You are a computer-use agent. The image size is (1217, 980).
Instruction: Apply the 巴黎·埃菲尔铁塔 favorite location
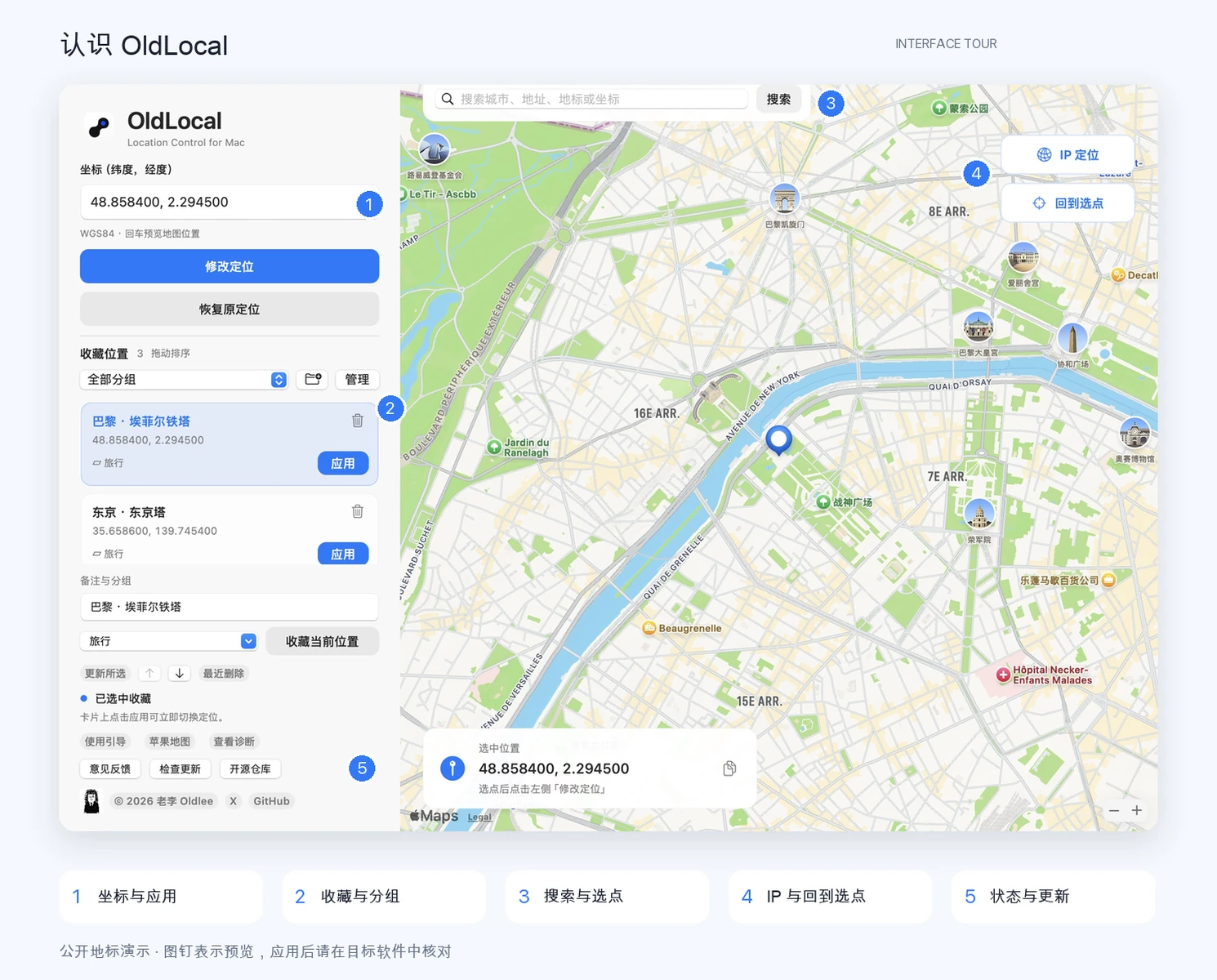[x=343, y=463]
